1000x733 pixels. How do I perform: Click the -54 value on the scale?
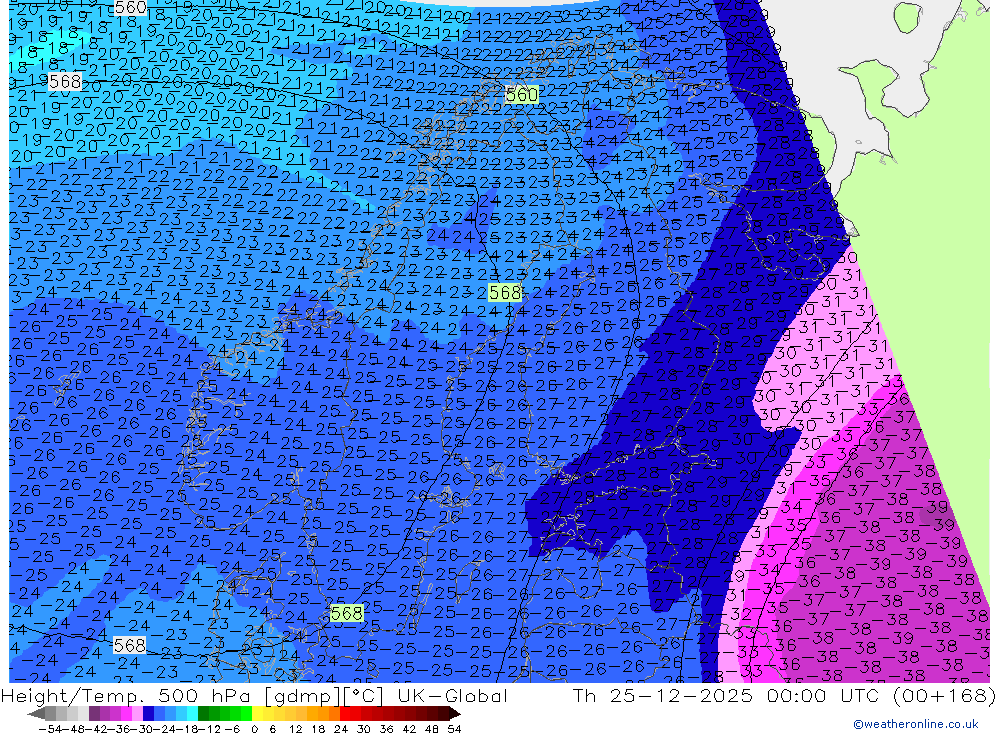(50, 729)
